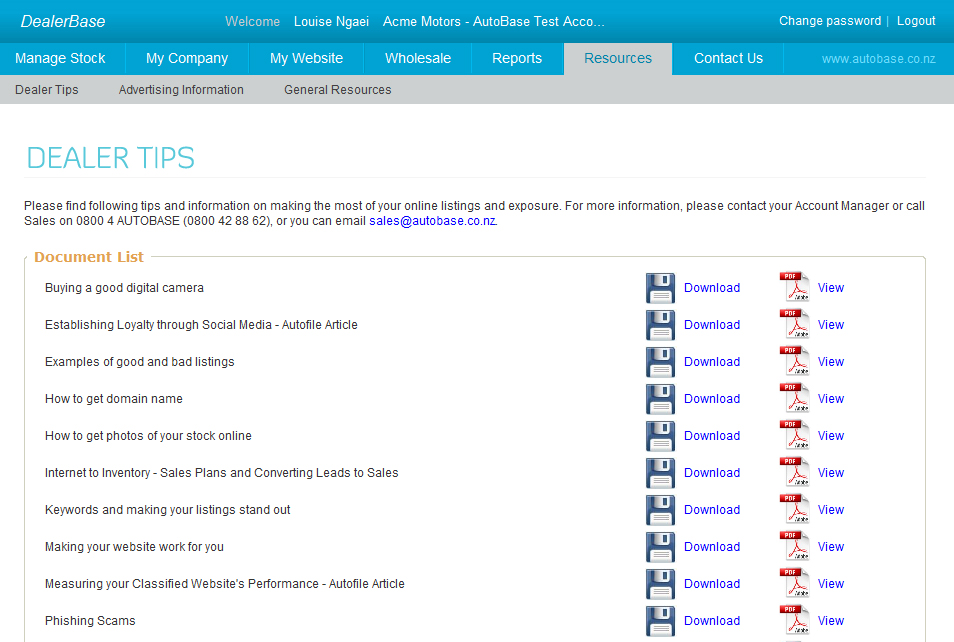Viewport: 954px width, 642px height.
Task: Click the disk icon for How to get photos of your stock online
Action: point(660,435)
